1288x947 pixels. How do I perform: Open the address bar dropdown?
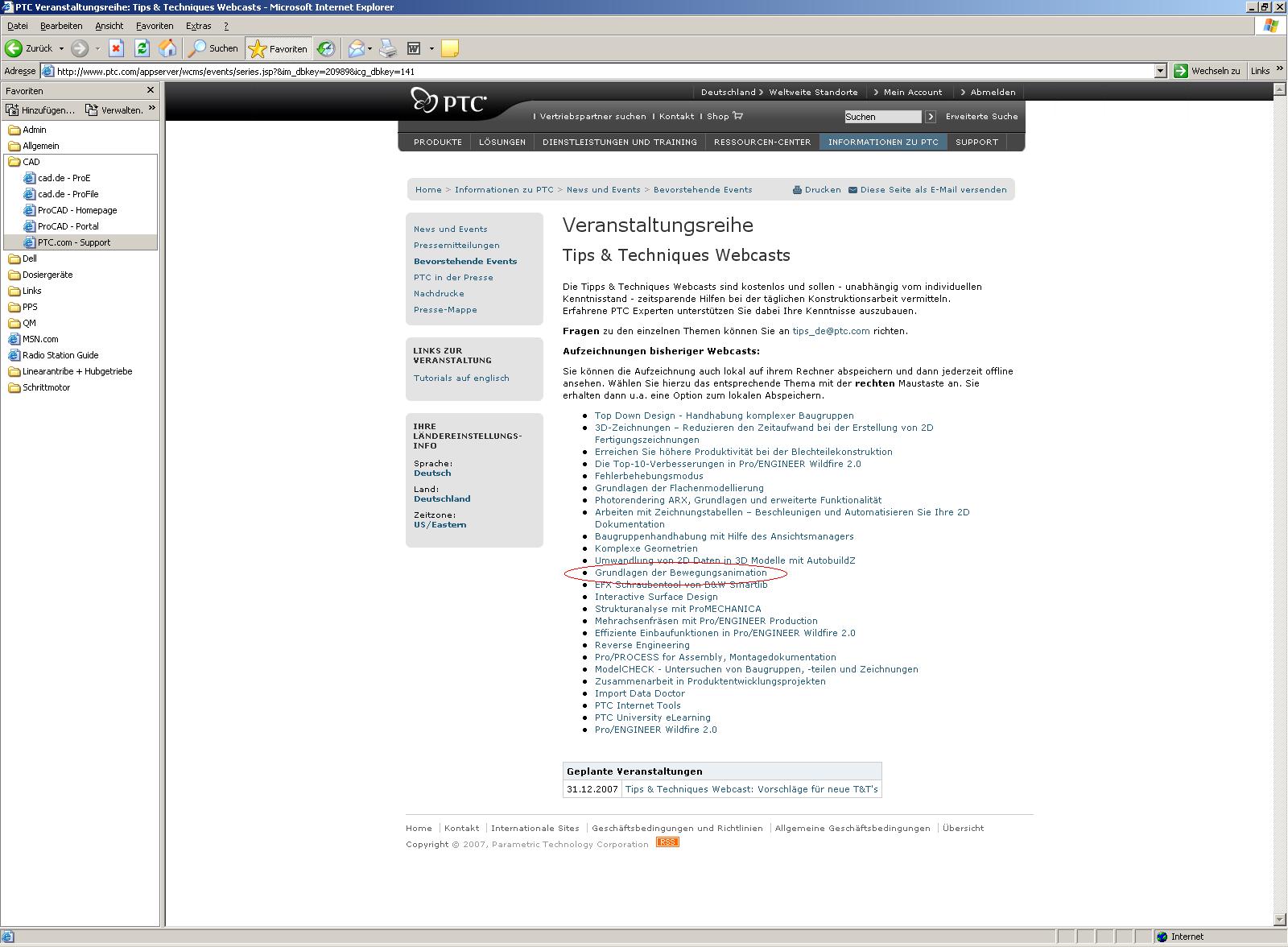(1160, 71)
